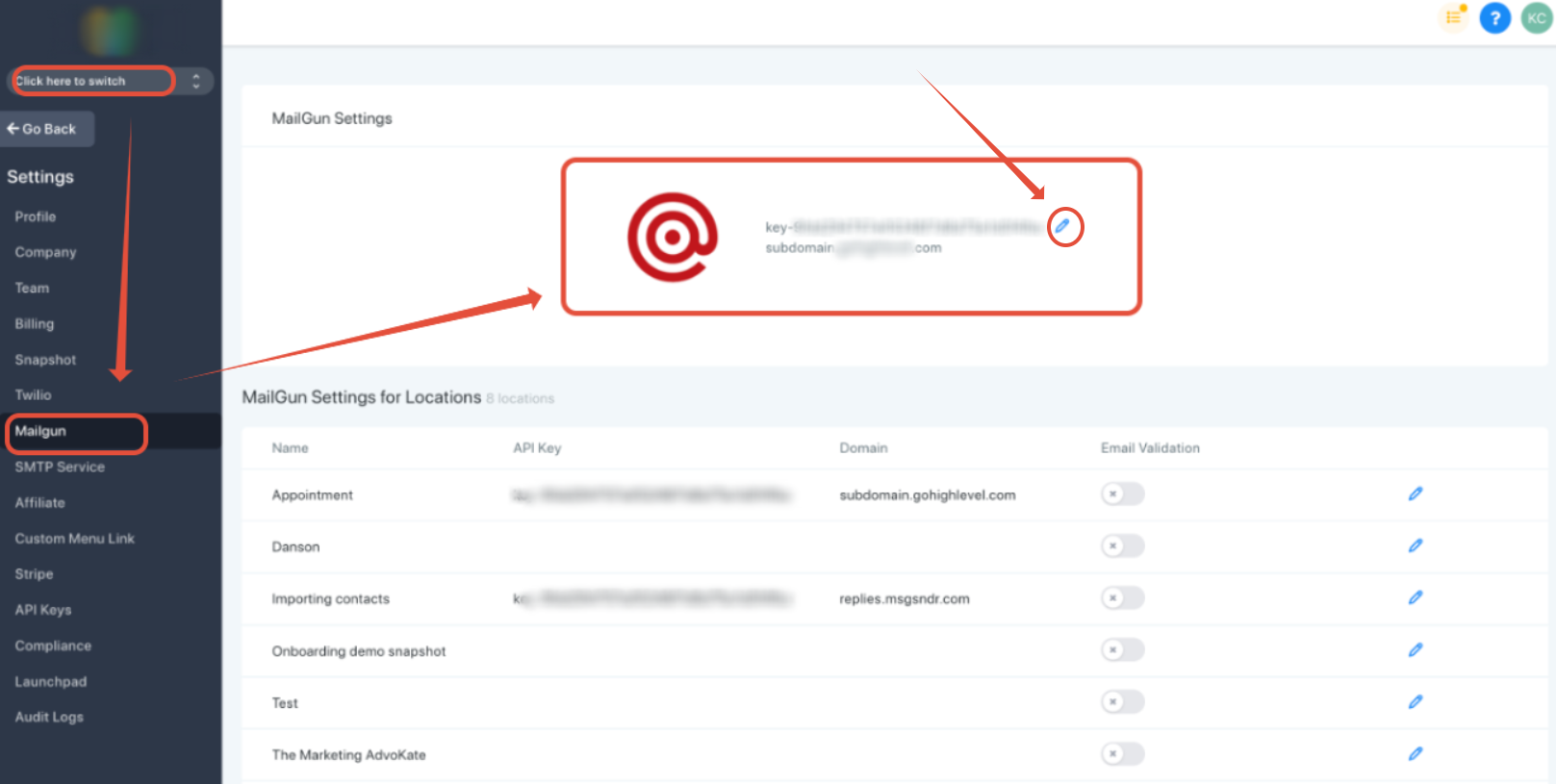Click The Marketing AdvoKate location name
The width and height of the screenshot is (1556, 784).
348,755
